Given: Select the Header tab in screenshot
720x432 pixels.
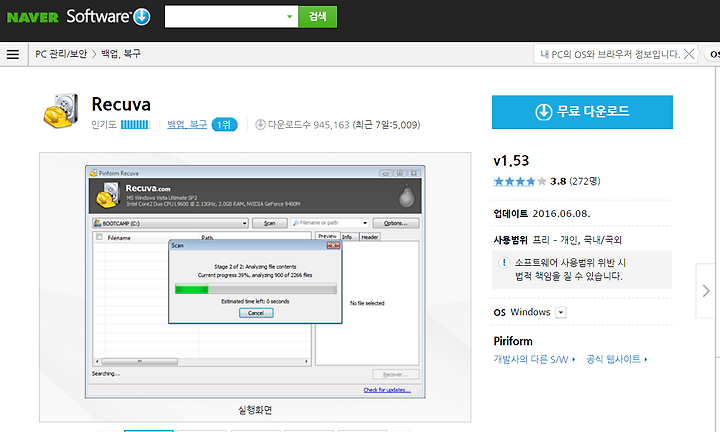Looking at the screenshot, I should pos(370,237).
